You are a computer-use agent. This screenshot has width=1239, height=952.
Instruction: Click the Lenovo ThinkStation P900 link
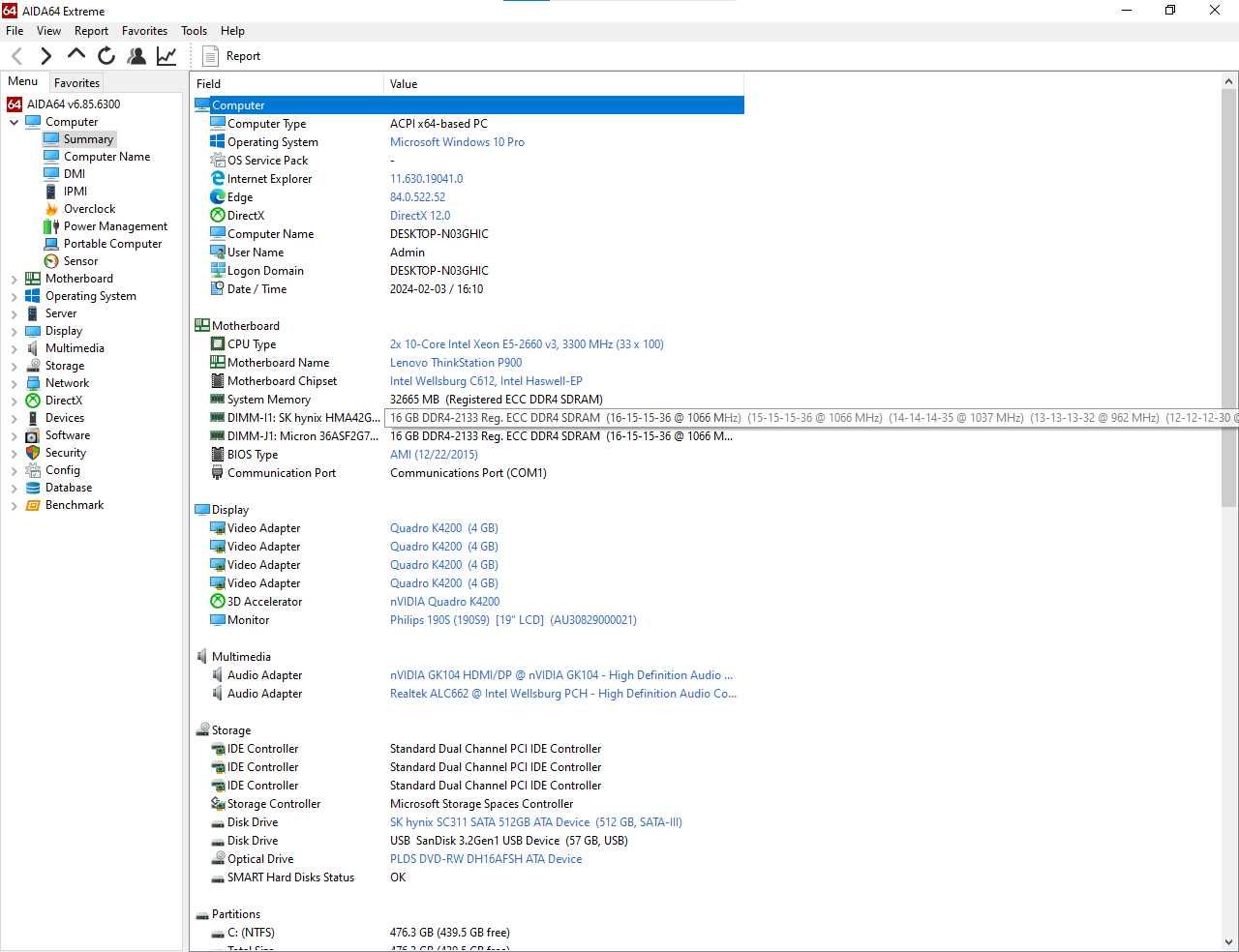456,363
